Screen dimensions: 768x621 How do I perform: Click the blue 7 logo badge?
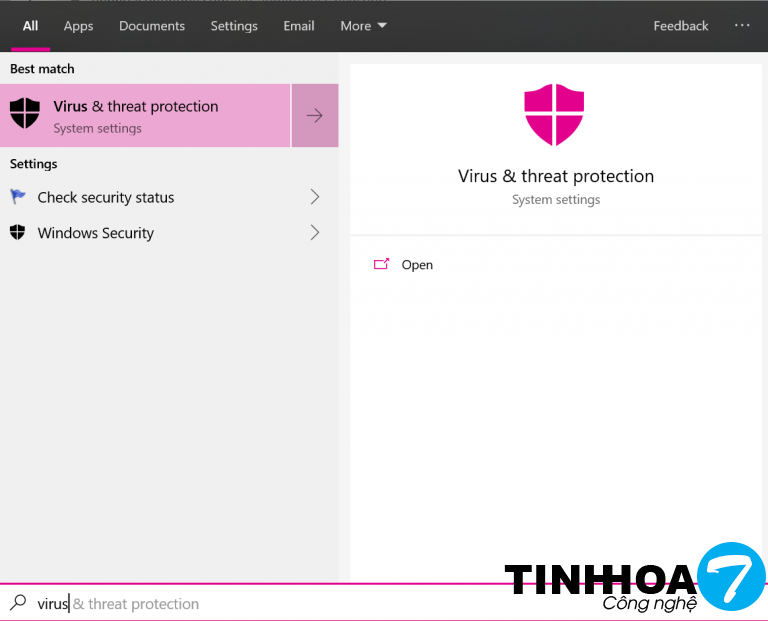[731, 576]
